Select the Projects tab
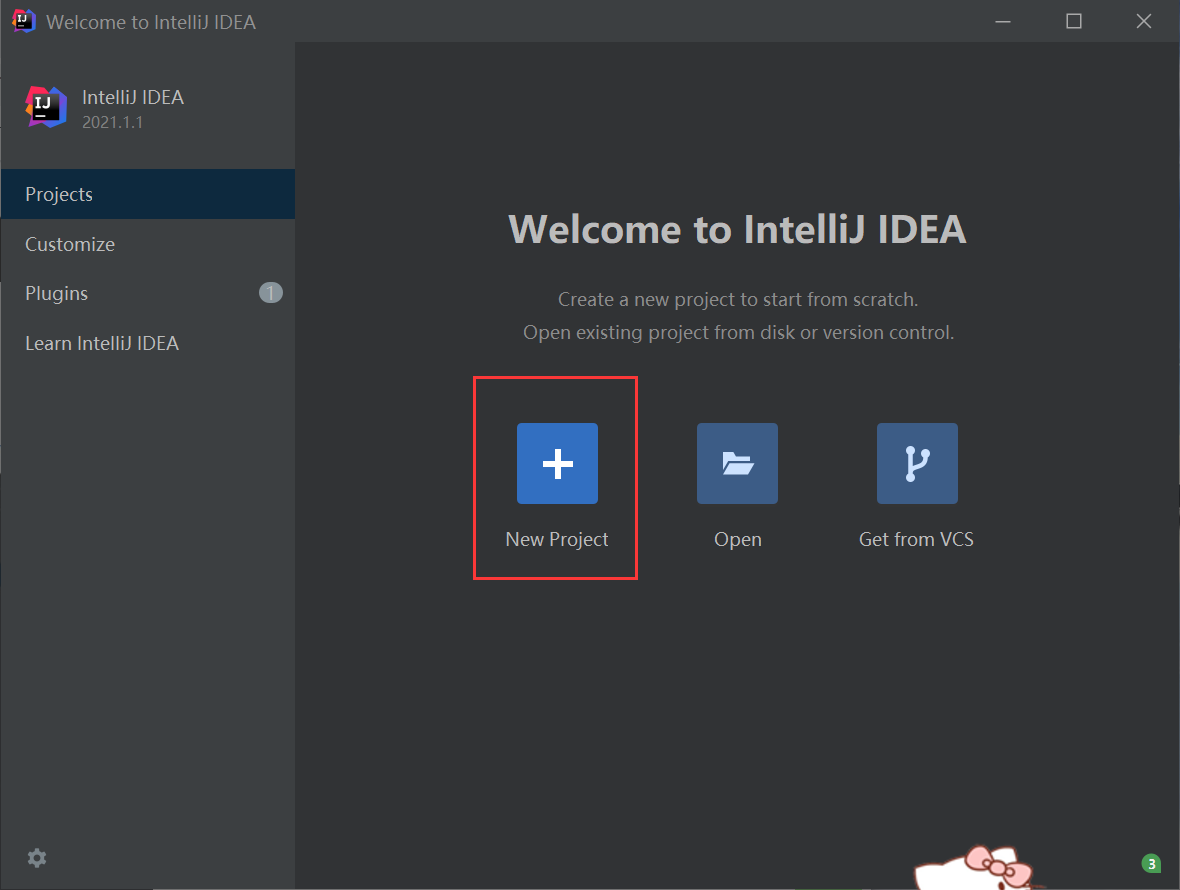The image size is (1180, 890). click(148, 194)
